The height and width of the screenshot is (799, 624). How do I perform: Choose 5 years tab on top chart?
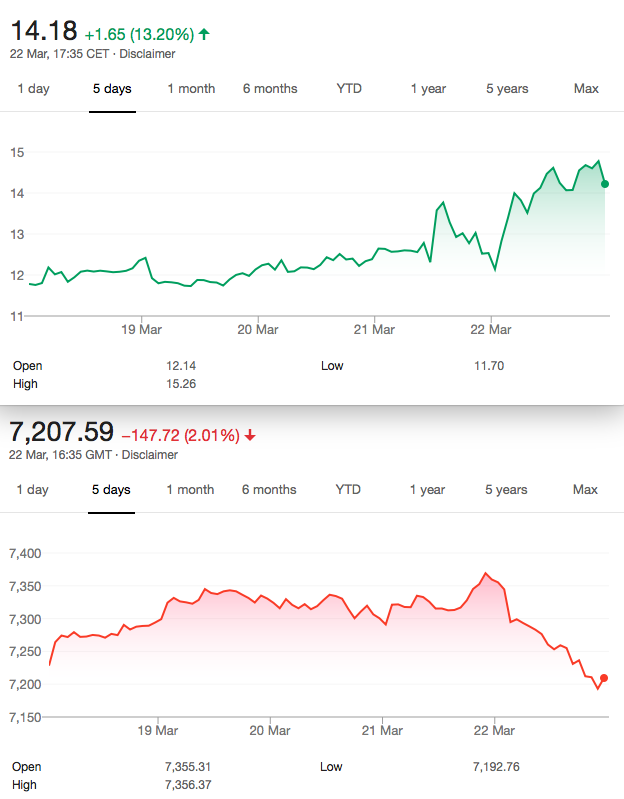point(507,89)
